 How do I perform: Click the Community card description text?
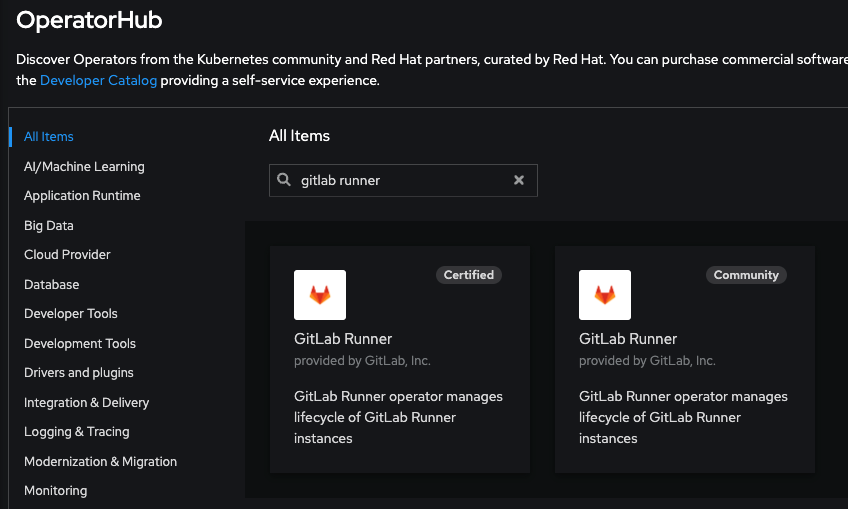coord(683,417)
